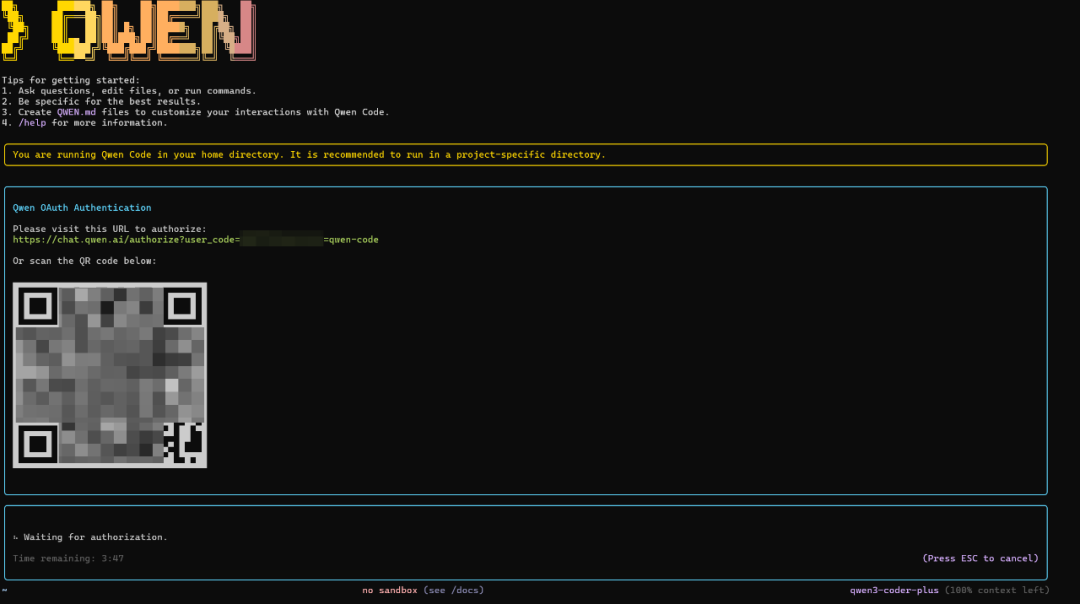Open the chat.qwen.ai authorize URL
Viewport: 1080px width, 604px height.
click(x=196, y=240)
